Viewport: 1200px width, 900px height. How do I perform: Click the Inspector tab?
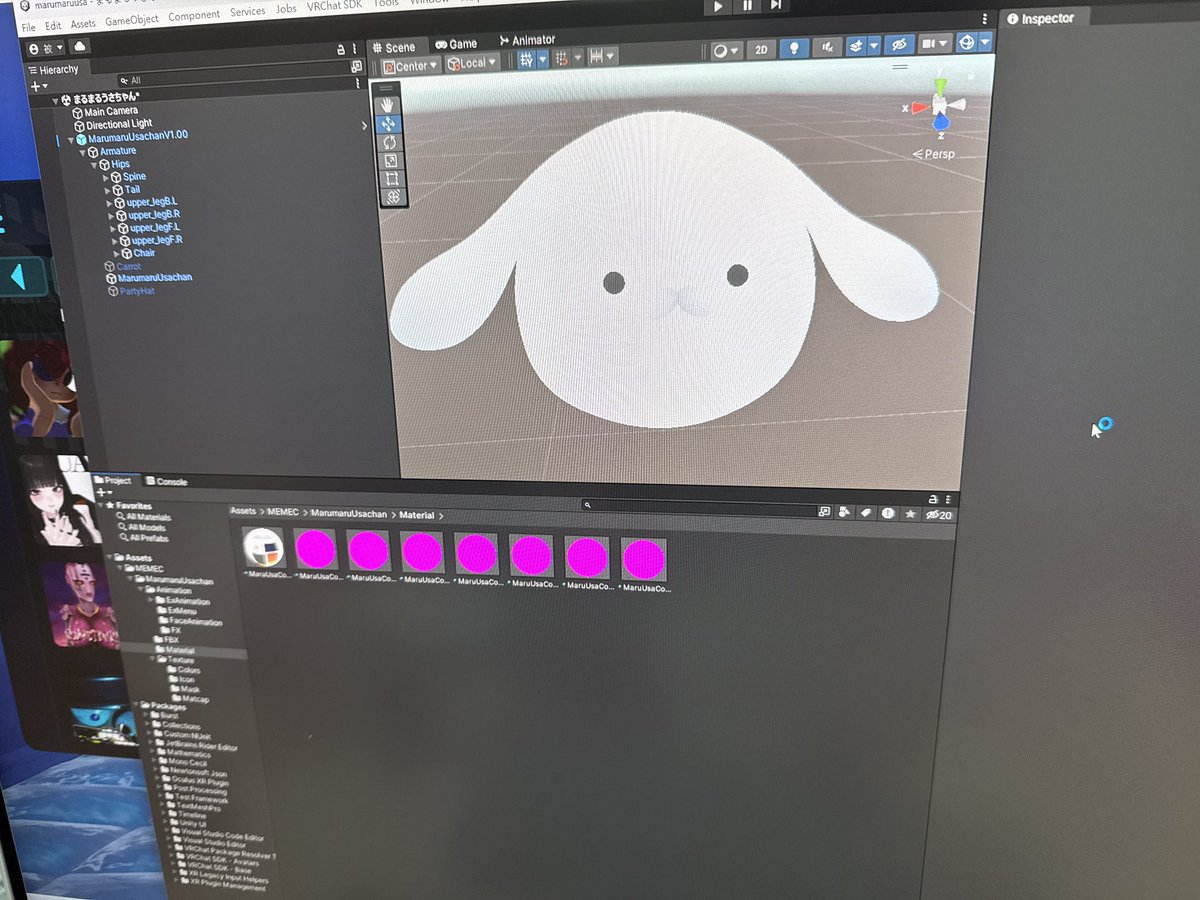pyautogui.click(x=1042, y=18)
